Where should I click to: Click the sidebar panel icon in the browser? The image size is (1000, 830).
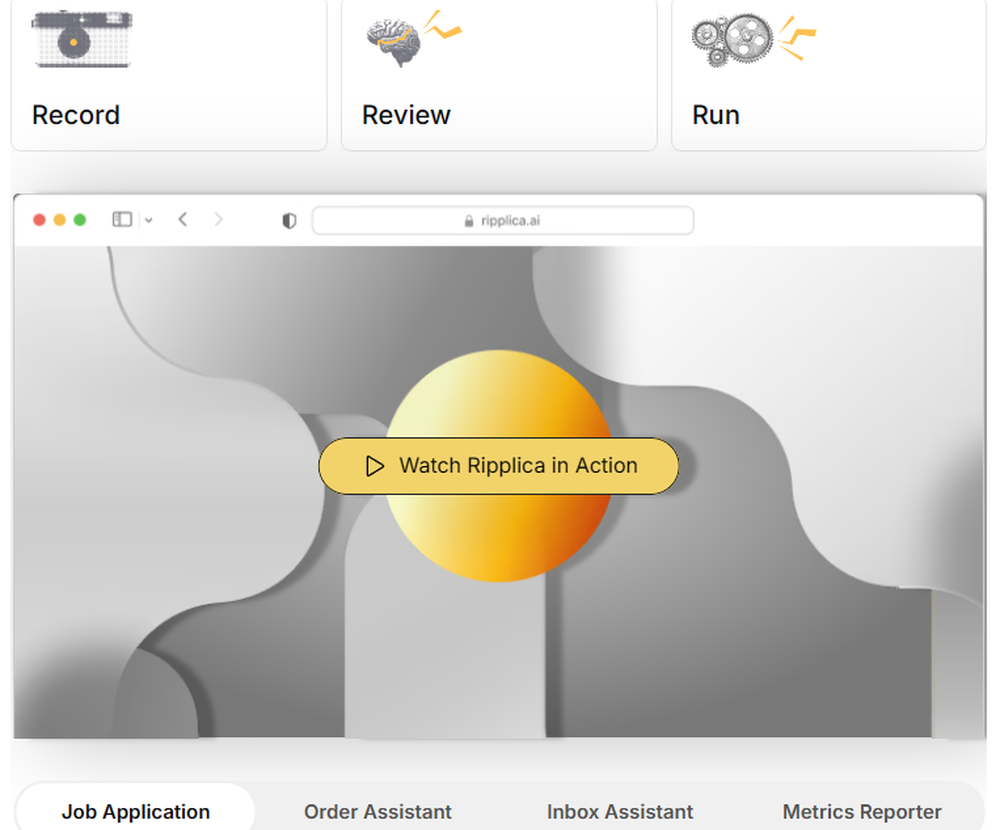120,220
